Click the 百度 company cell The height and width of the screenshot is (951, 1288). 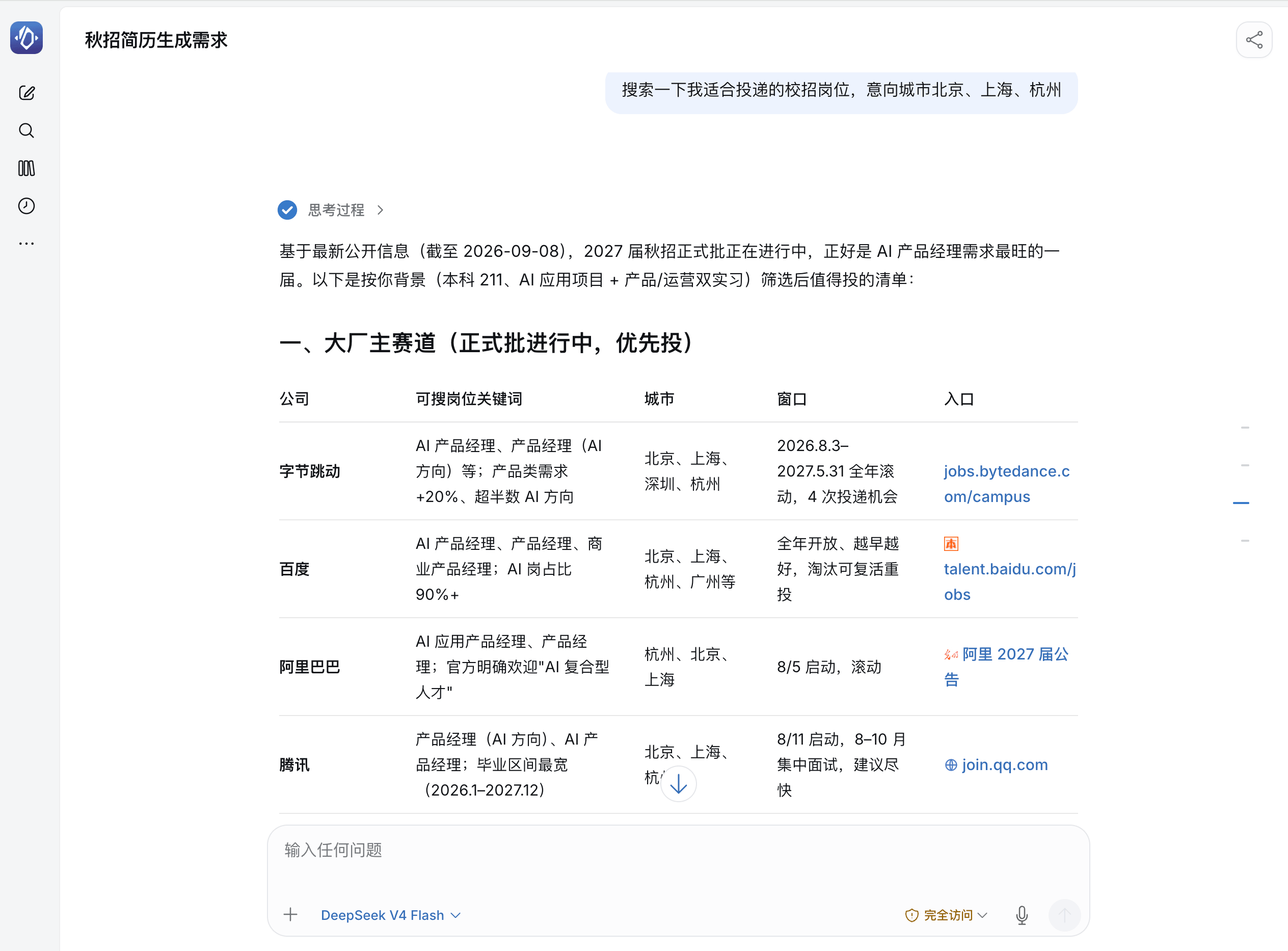click(x=294, y=569)
